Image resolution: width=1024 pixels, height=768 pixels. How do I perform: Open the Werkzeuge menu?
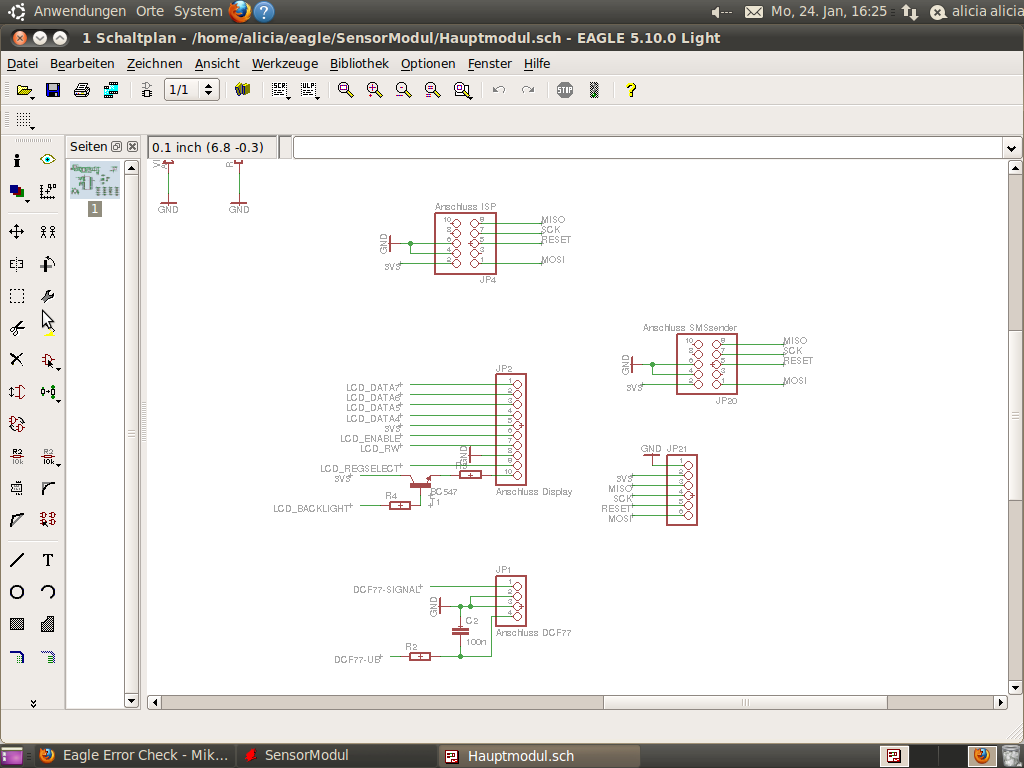[285, 64]
